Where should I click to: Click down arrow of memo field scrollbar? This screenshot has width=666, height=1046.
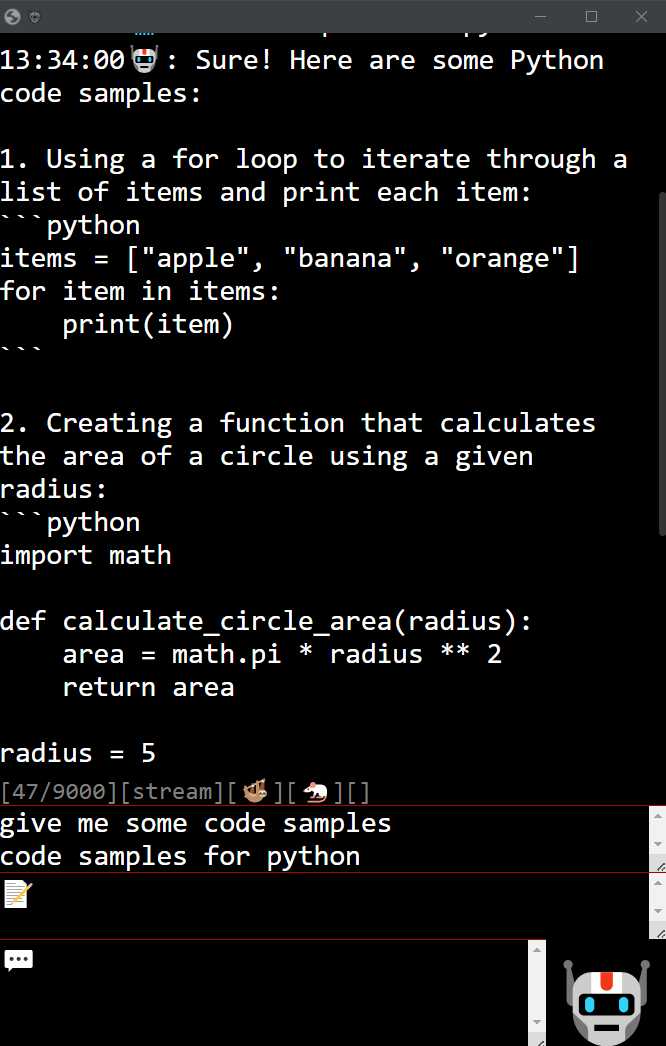coord(657,911)
